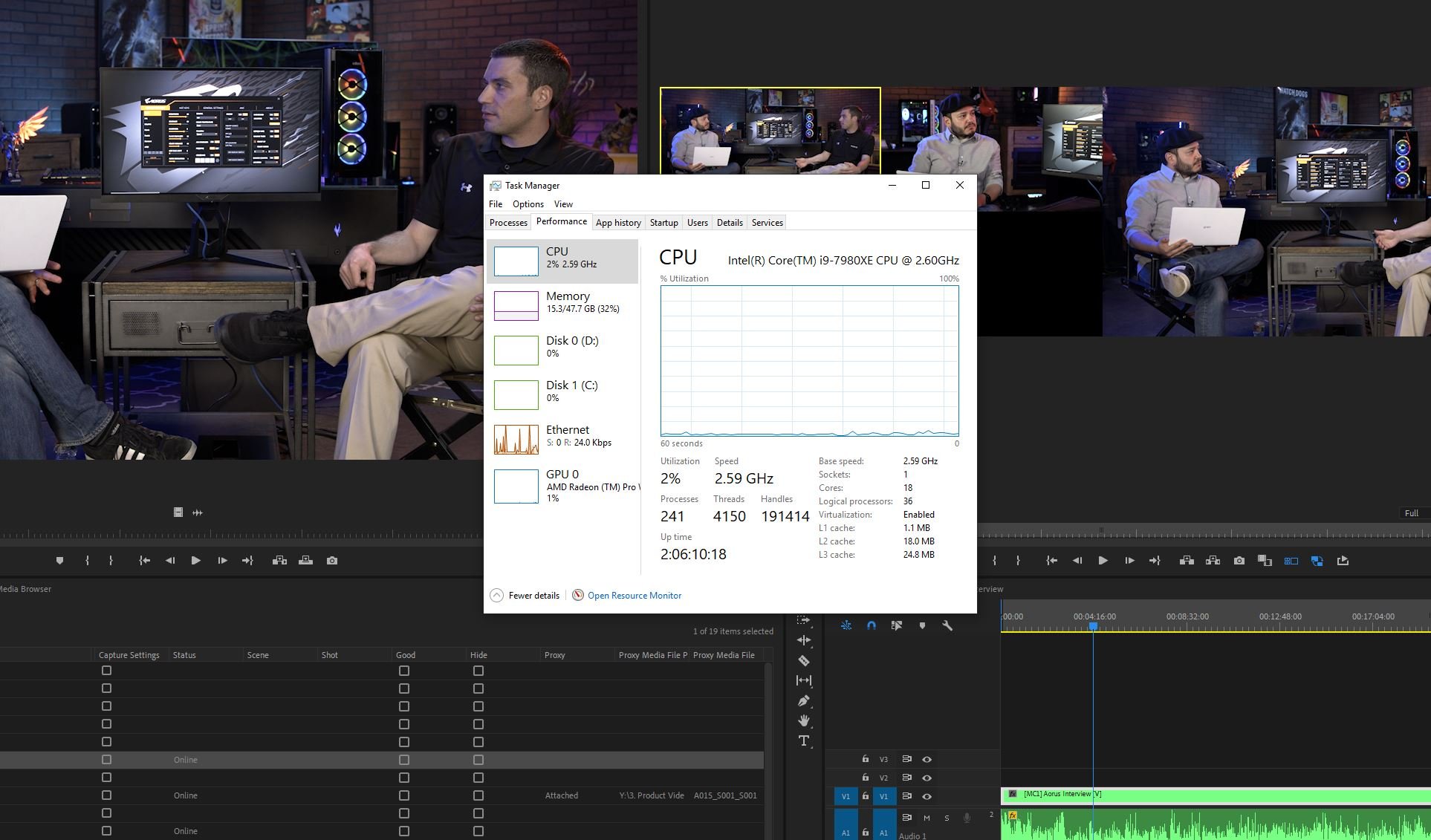Select the Hand tool
1431x840 pixels.
804,720
